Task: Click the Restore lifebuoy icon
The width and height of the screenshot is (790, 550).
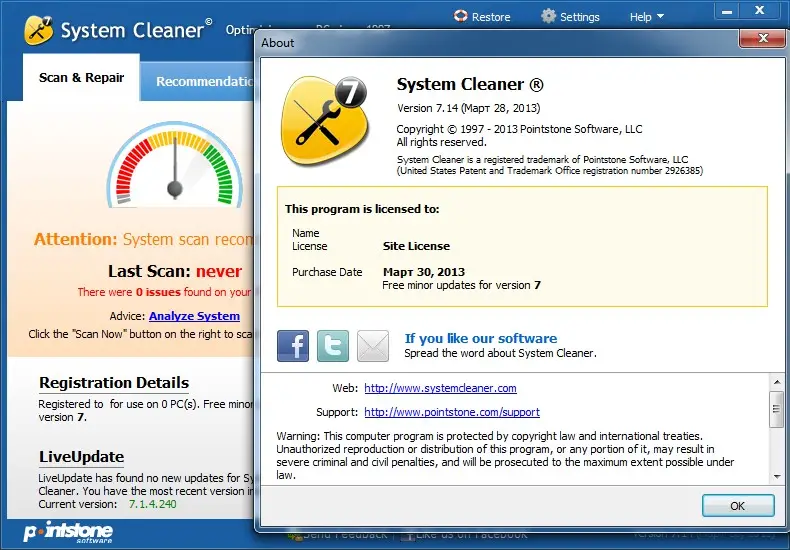Action: [x=460, y=16]
